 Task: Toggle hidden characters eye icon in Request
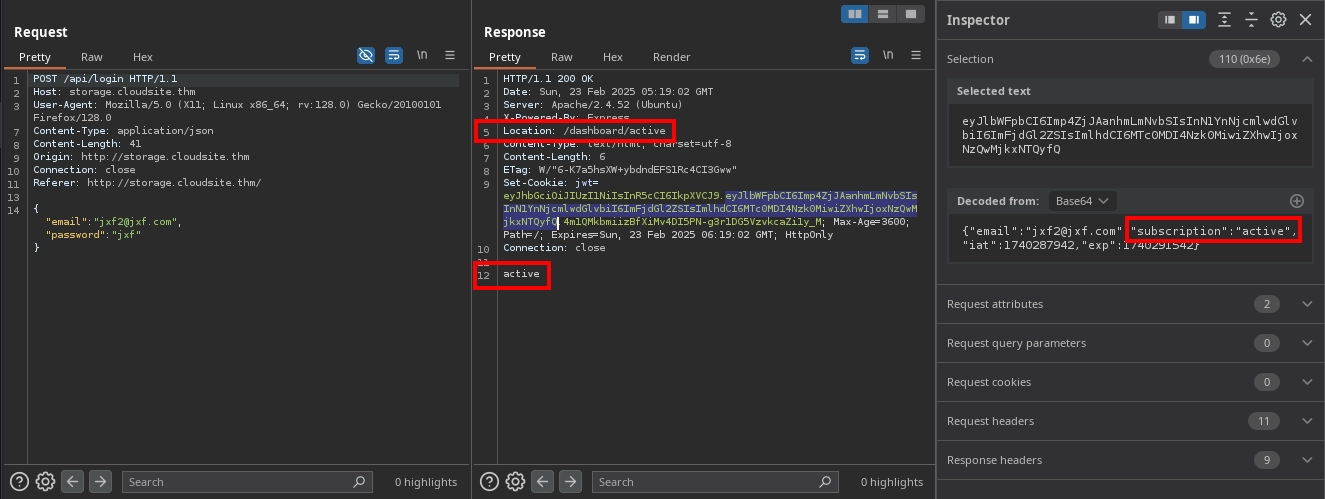pos(366,56)
